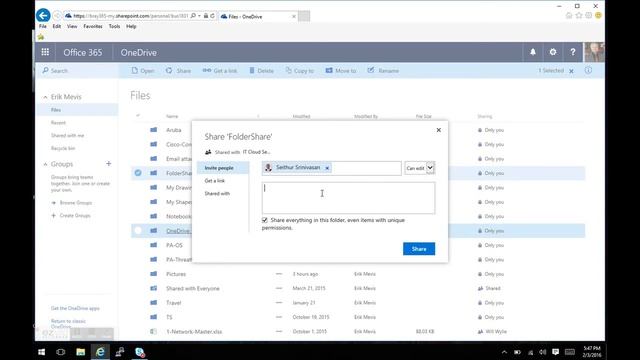Click the Share command in OneDrive toolbar
This screenshot has height=360, width=640.
pyautogui.click(x=178, y=71)
